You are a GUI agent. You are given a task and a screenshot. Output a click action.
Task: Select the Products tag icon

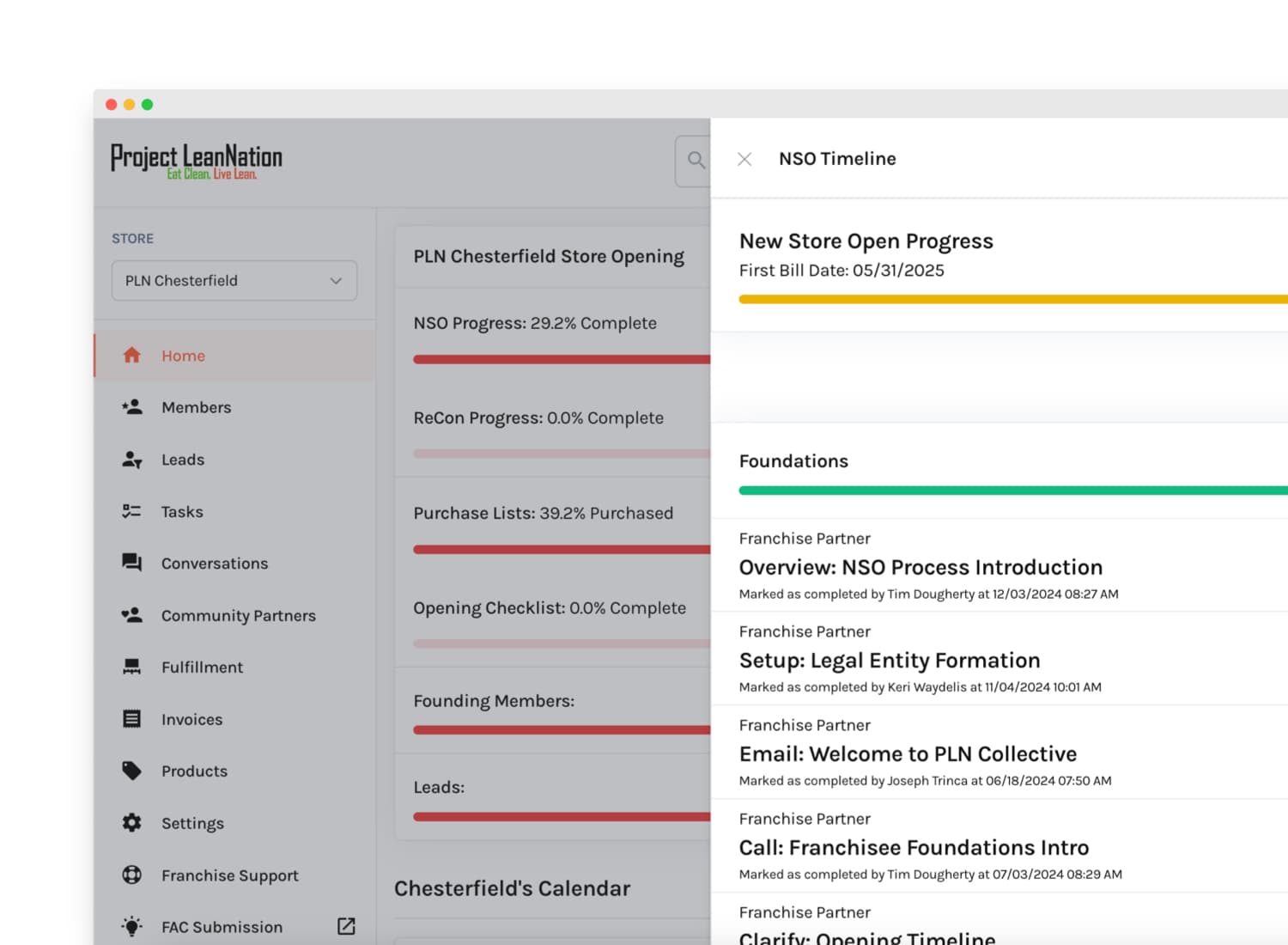pyautogui.click(x=131, y=771)
